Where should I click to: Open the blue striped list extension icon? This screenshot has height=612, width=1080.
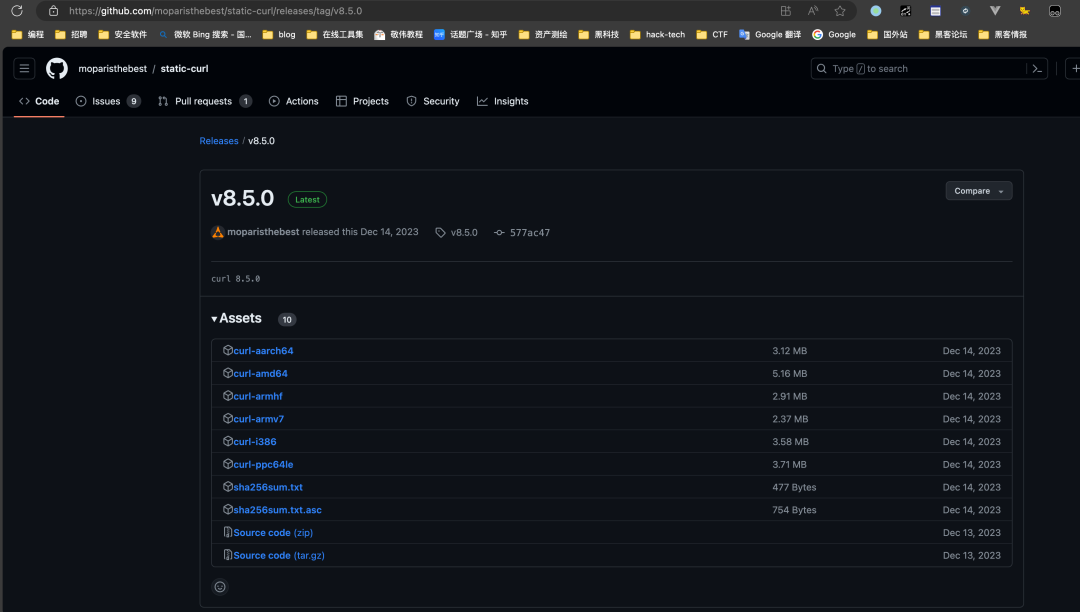point(935,11)
